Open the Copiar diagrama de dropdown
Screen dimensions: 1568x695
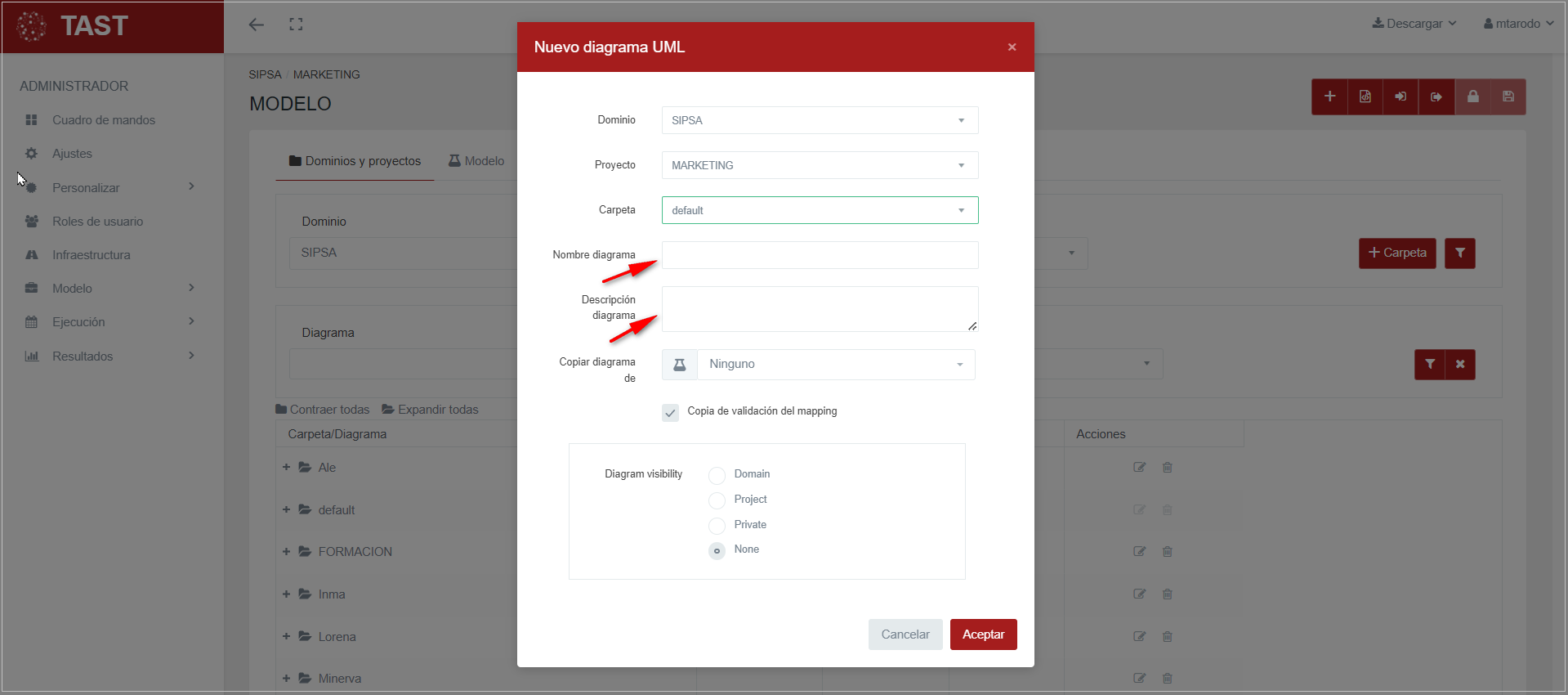pos(835,365)
